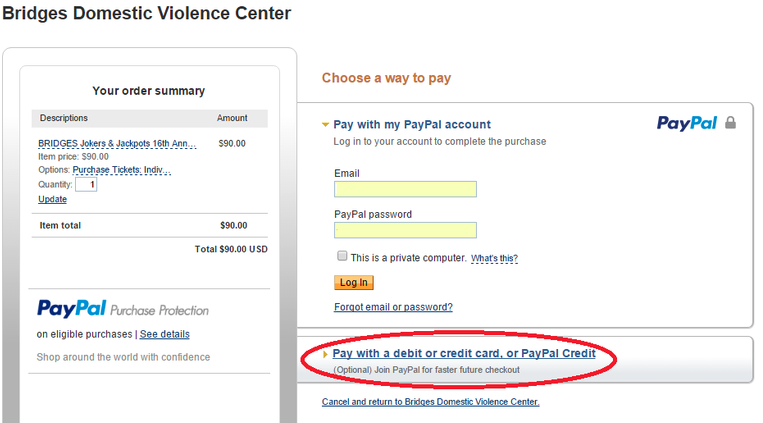Click the 'Pay with my PayPal account' heading

(412, 125)
